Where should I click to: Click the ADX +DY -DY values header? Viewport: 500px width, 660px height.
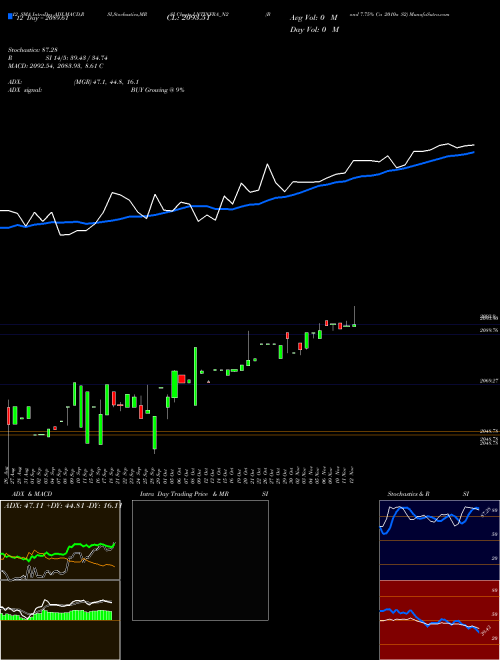(63, 506)
